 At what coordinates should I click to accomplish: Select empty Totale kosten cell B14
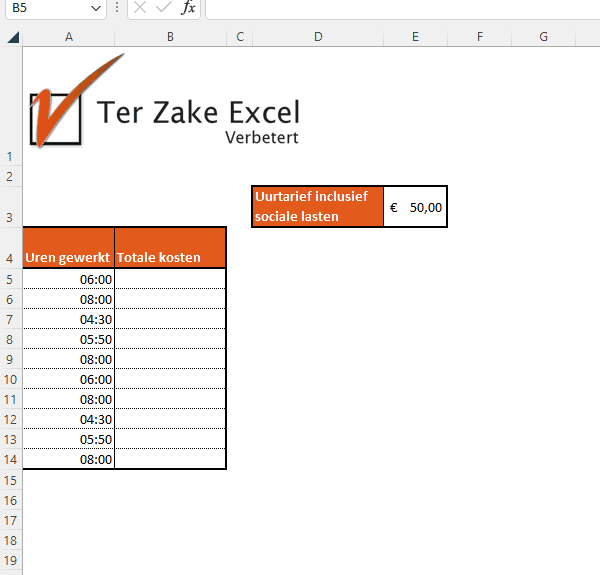(x=170, y=459)
